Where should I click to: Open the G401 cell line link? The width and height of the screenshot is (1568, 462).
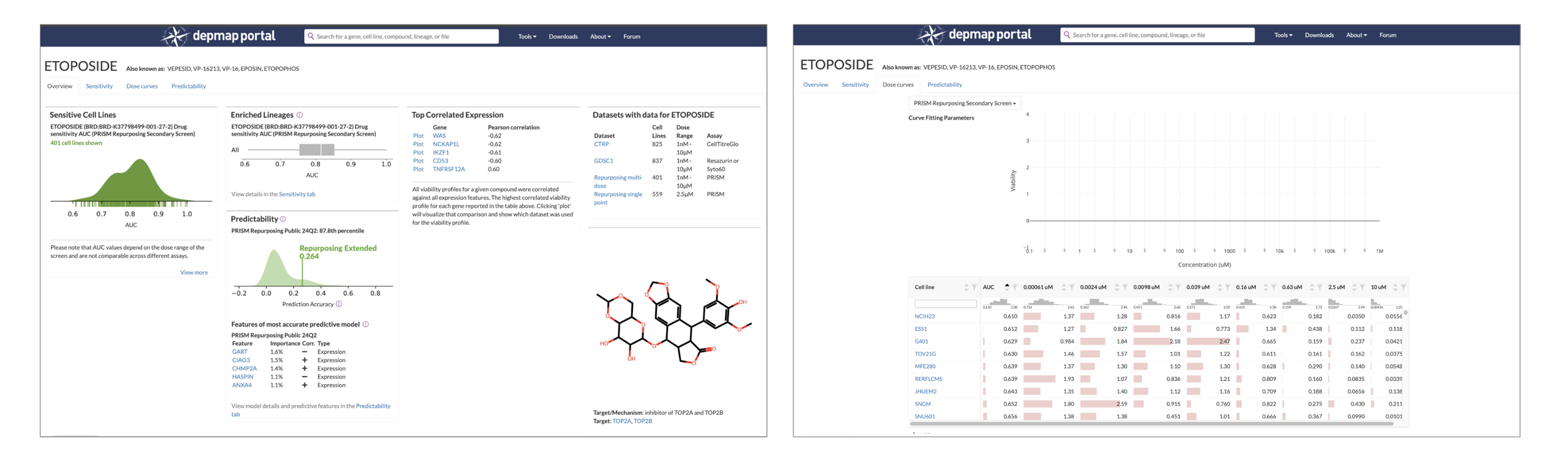921,341
